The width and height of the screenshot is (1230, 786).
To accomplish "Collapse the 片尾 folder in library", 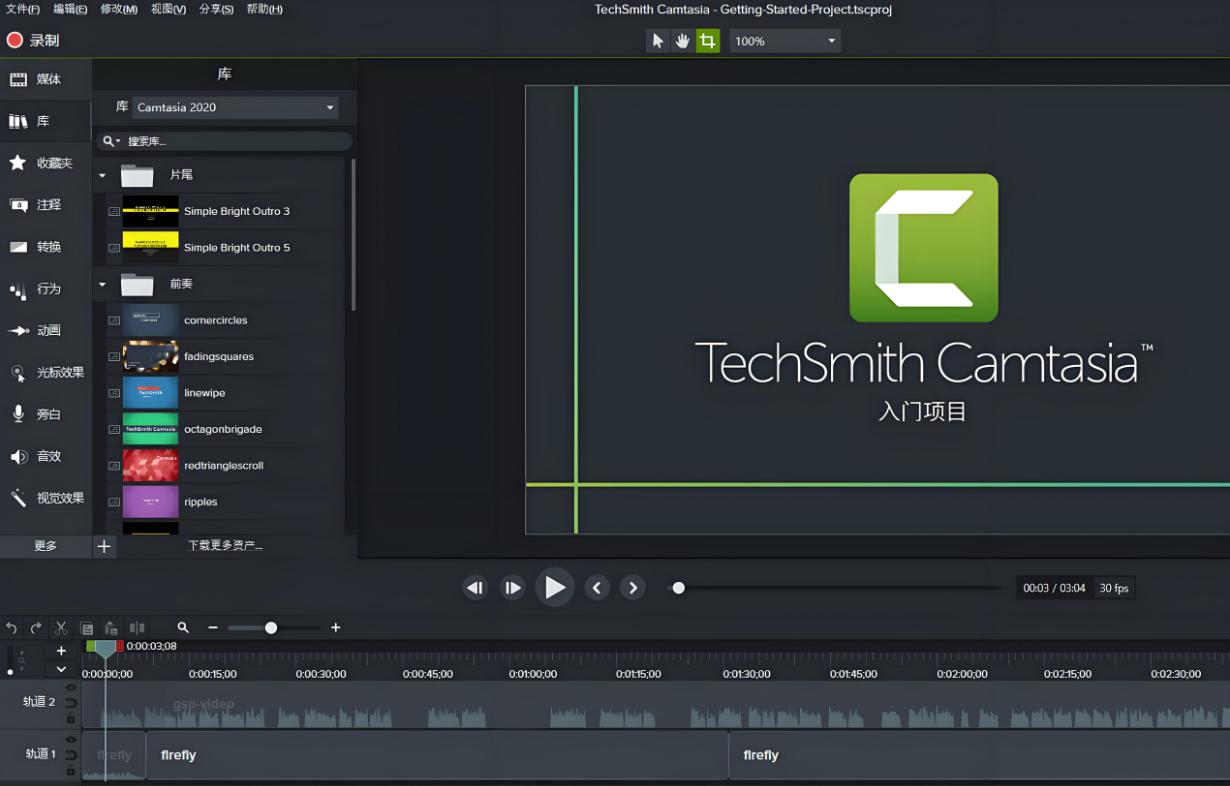I will [x=102, y=175].
